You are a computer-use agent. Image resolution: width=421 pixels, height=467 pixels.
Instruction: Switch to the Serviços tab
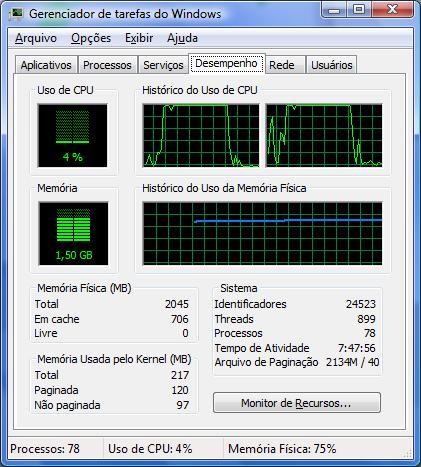[163, 65]
